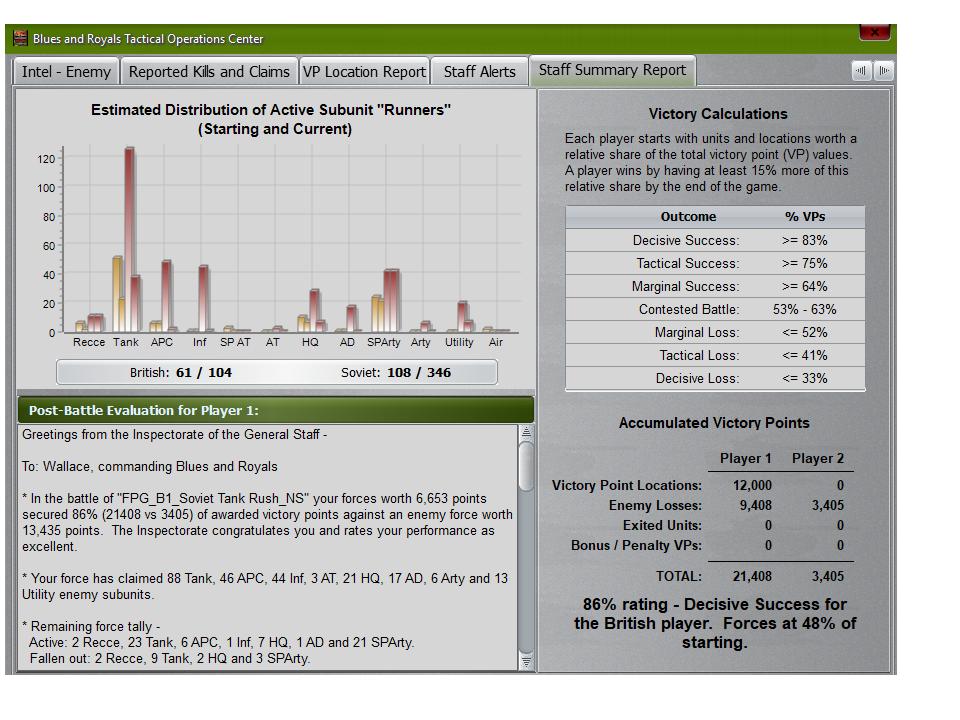Click the Player 2 column heading

click(817, 459)
